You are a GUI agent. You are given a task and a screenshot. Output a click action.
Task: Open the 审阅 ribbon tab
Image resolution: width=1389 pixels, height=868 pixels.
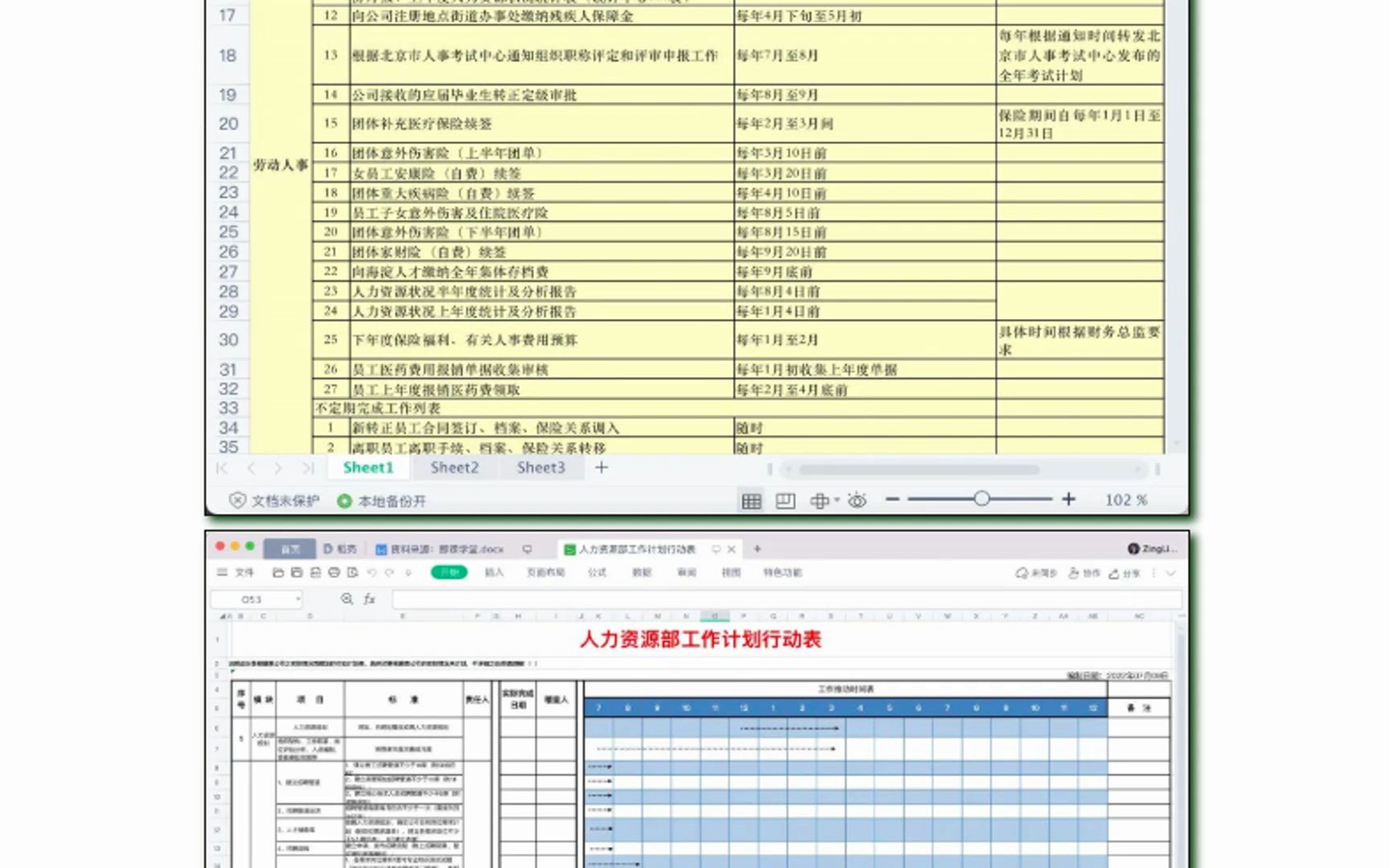tap(686, 573)
